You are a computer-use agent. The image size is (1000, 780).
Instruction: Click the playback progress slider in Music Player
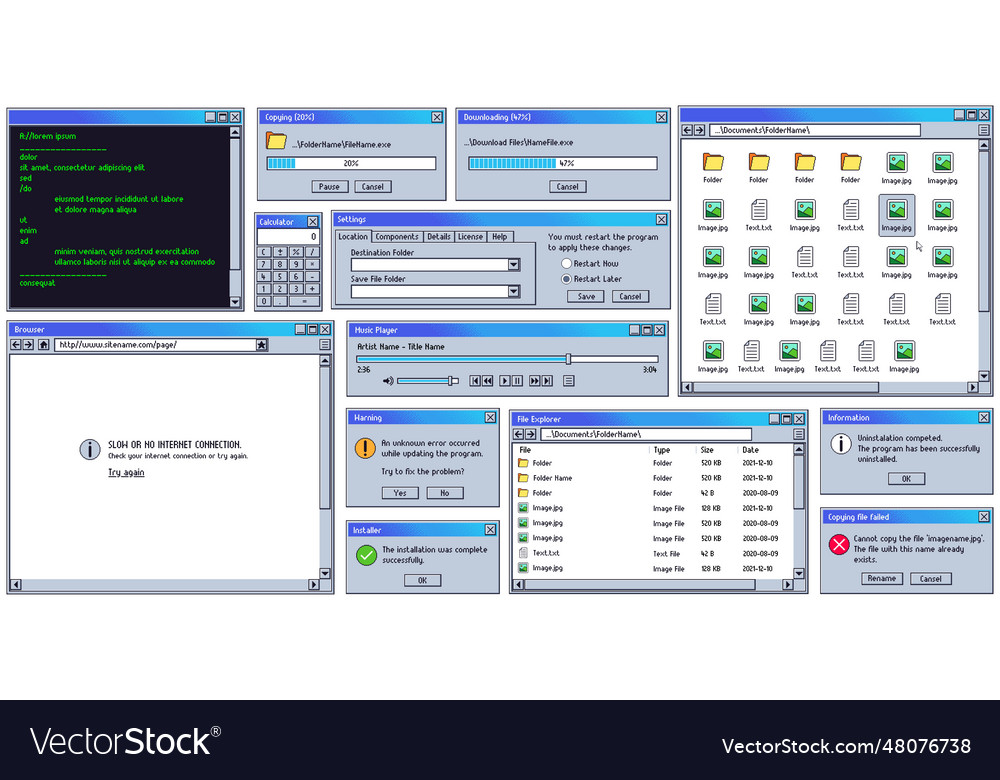point(569,359)
